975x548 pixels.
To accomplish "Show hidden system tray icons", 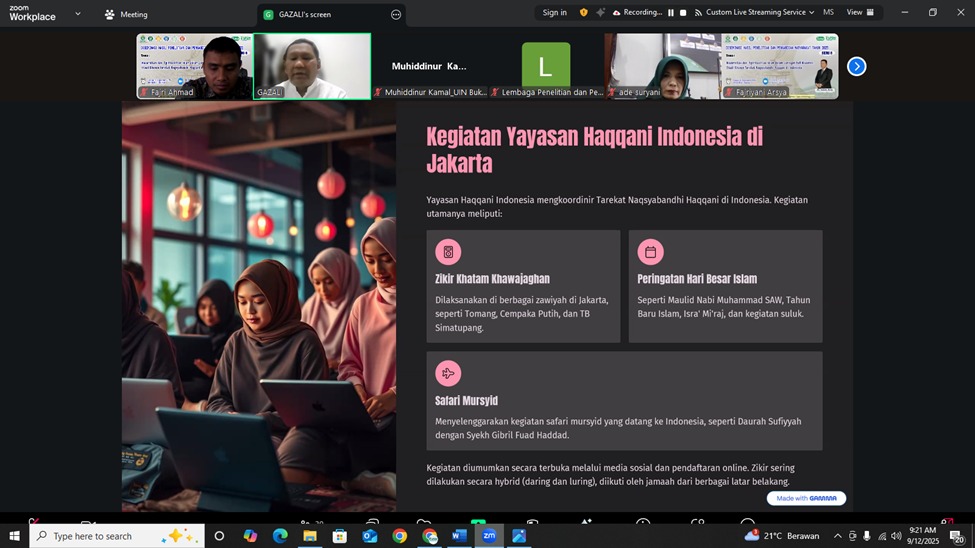I will click(838, 536).
